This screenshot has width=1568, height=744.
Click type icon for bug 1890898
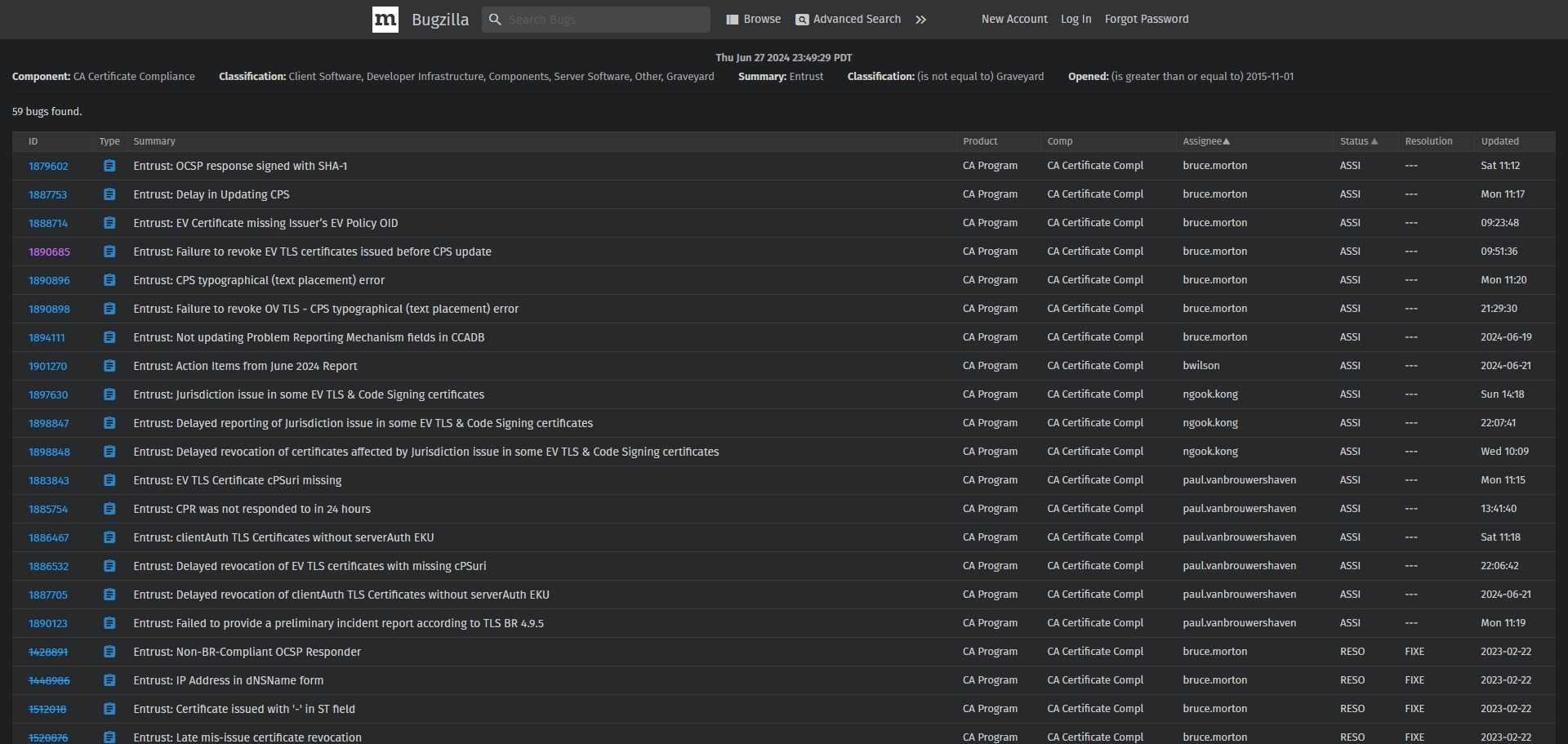tap(109, 309)
